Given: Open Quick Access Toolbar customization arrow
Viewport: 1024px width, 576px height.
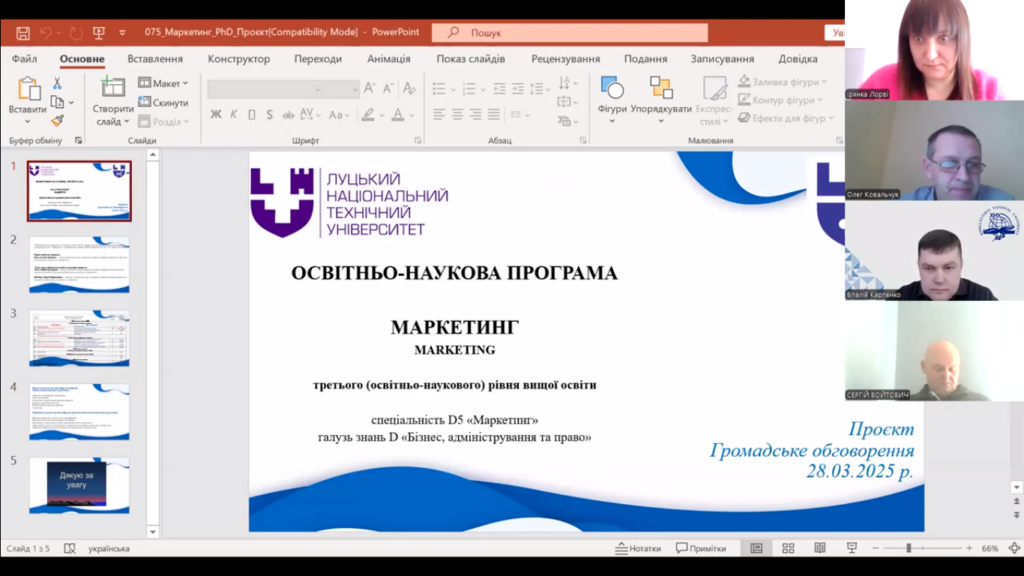Looking at the screenshot, I should (x=122, y=33).
